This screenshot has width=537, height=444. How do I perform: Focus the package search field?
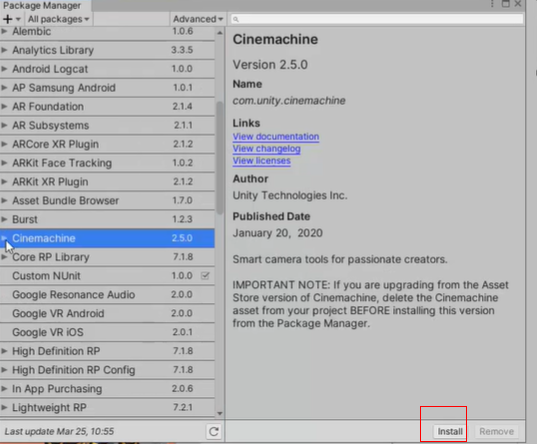pyautogui.click(x=377, y=19)
